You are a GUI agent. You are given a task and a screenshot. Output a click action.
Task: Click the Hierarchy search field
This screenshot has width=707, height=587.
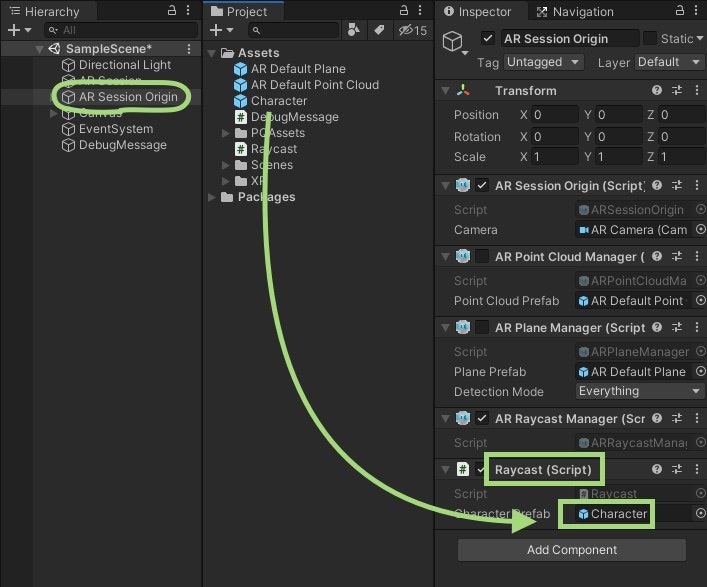(x=121, y=30)
